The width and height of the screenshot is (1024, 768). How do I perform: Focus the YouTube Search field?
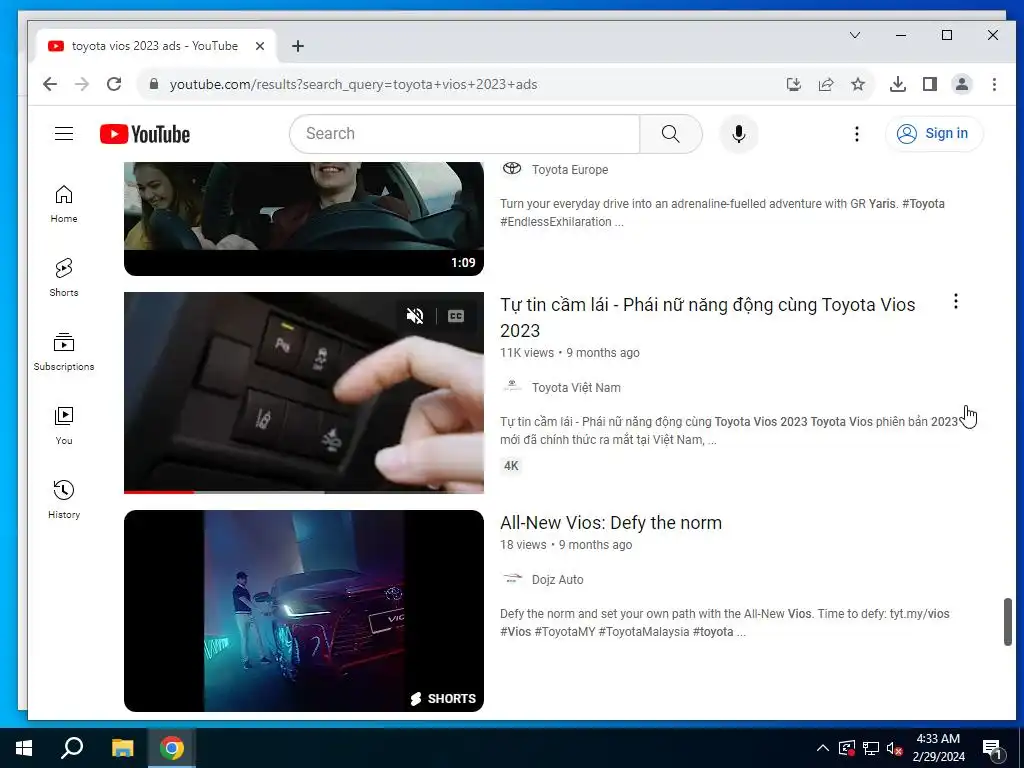pyautogui.click(x=465, y=134)
